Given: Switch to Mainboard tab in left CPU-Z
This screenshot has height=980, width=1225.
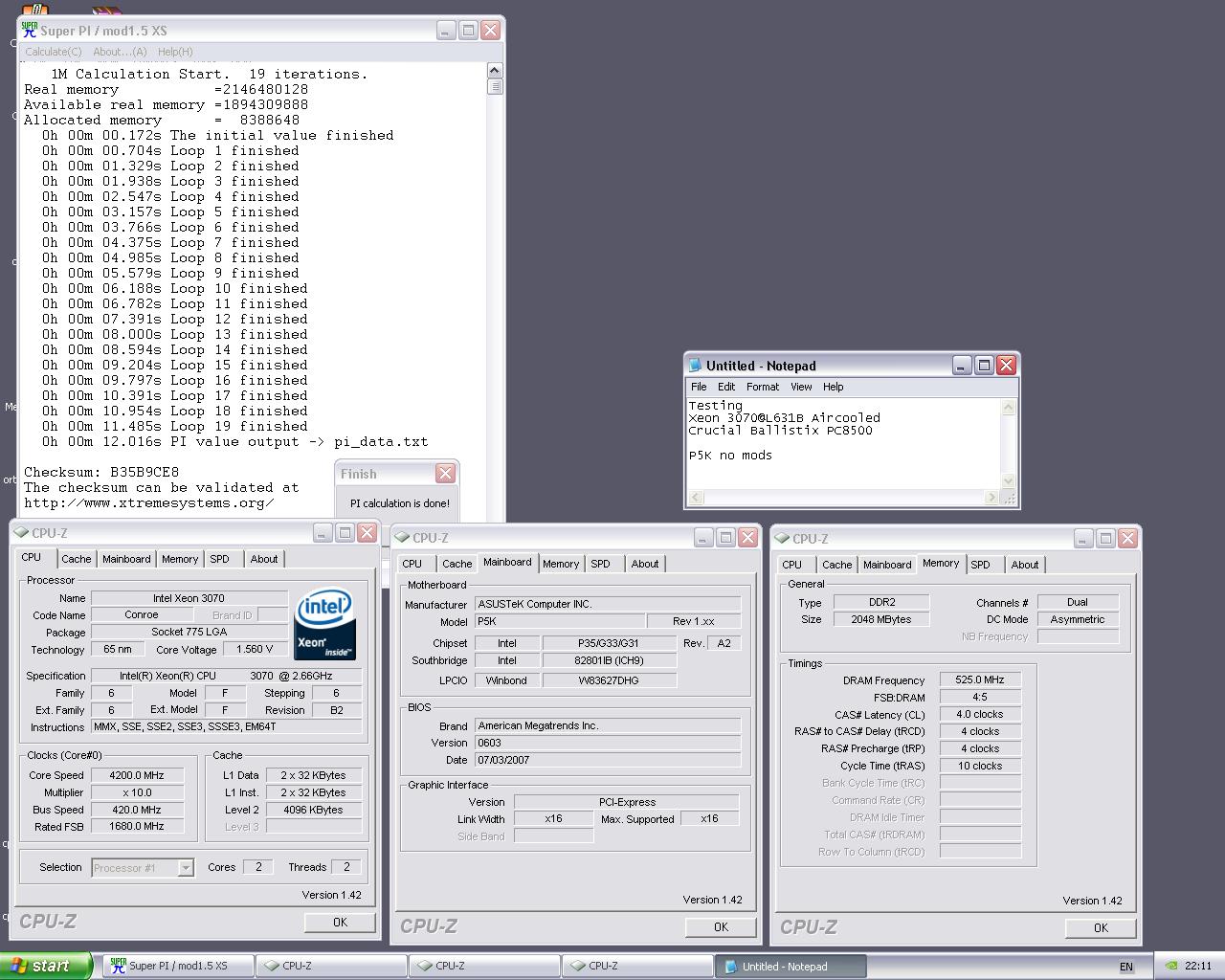Looking at the screenshot, I should coord(126,559).
